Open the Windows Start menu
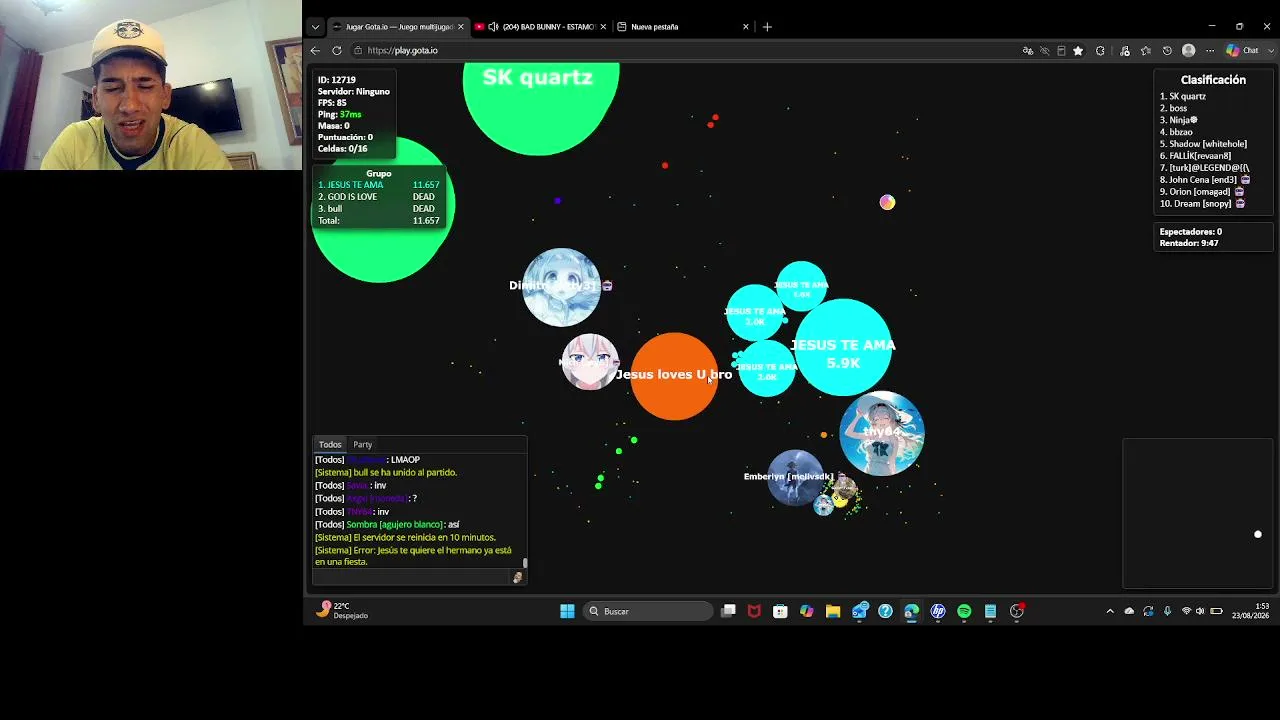1280x720 pixels. (567, 611)
